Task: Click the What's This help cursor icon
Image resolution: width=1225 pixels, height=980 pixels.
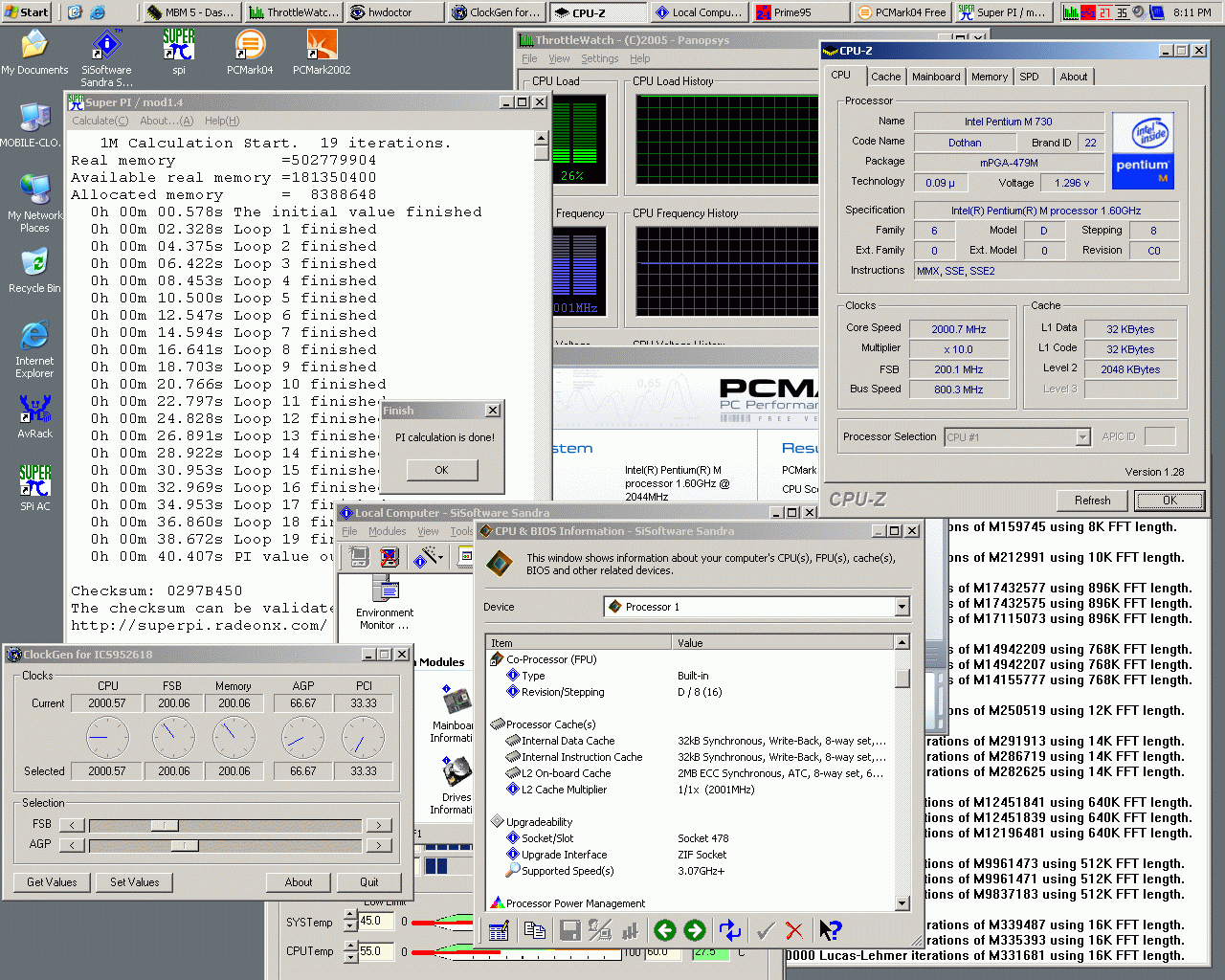Action: 830,930
